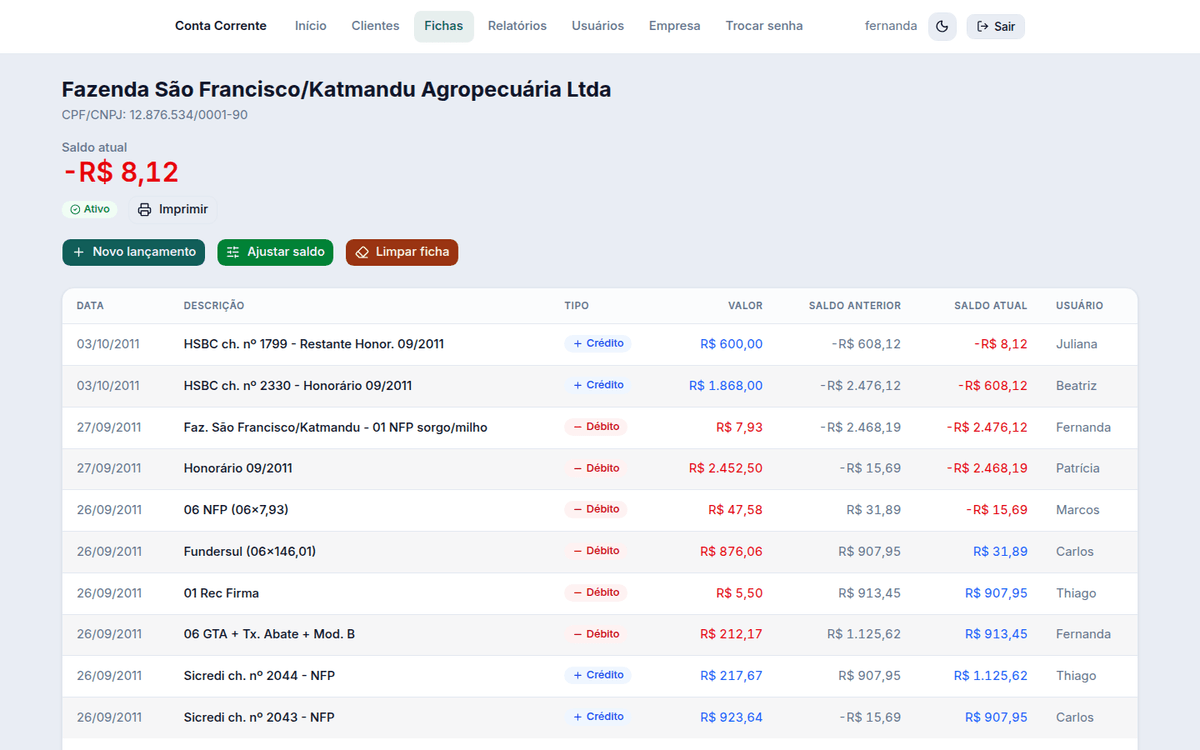Click the Crédito badge on Sicredi ch. 2044 row
This screenshot has height=750, width=1200.
point(598,675)
